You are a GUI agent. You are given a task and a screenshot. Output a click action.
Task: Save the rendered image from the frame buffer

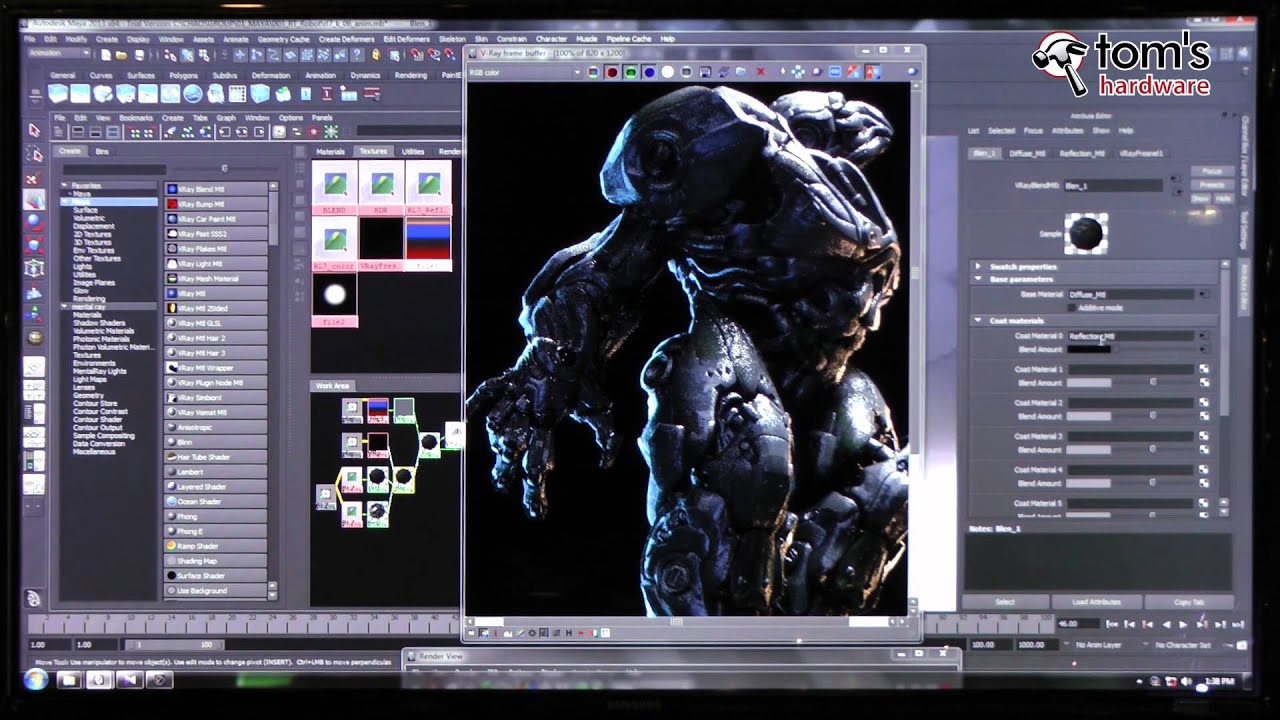[x=706, y=72]
